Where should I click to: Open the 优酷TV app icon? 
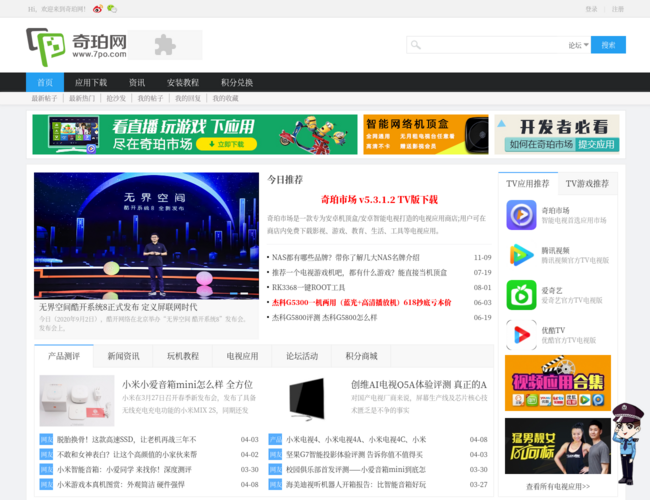click(x=521, y=335)
